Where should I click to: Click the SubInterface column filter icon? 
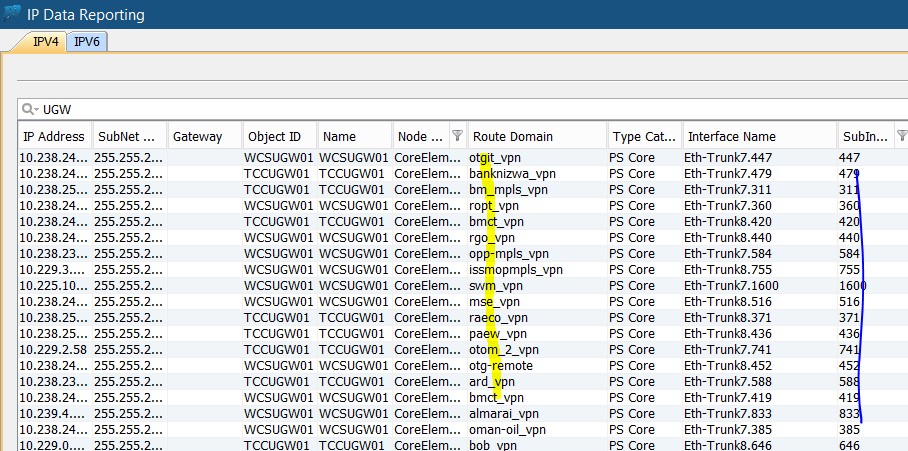coord(901,136)
